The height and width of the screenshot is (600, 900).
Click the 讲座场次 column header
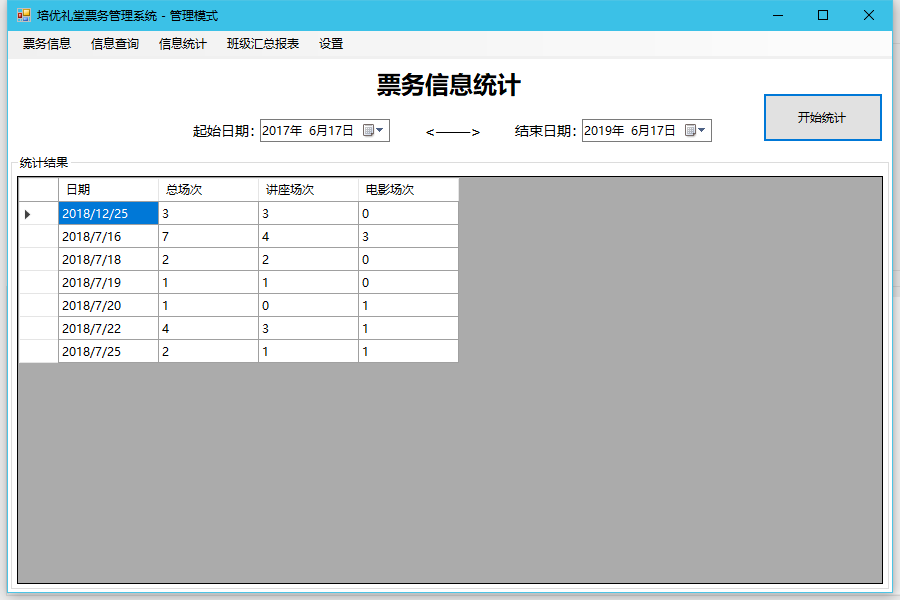pyautogui.click(x=308, y=190)
